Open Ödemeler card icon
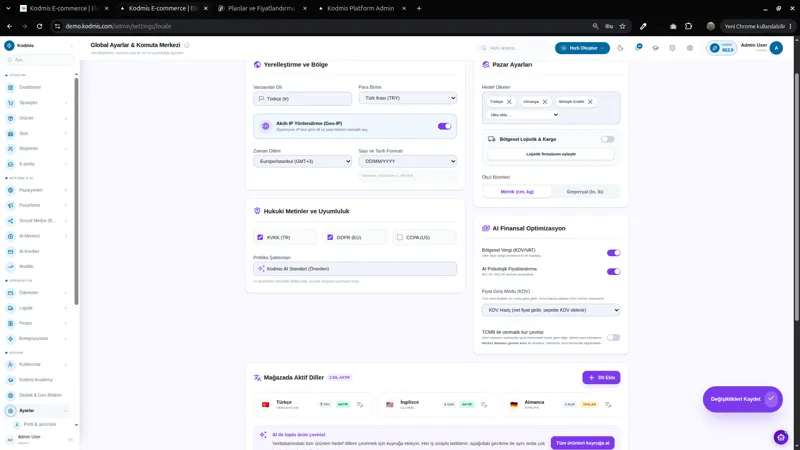Image resolution: width=800 pixels, height=450 pixels. point(10,292)
